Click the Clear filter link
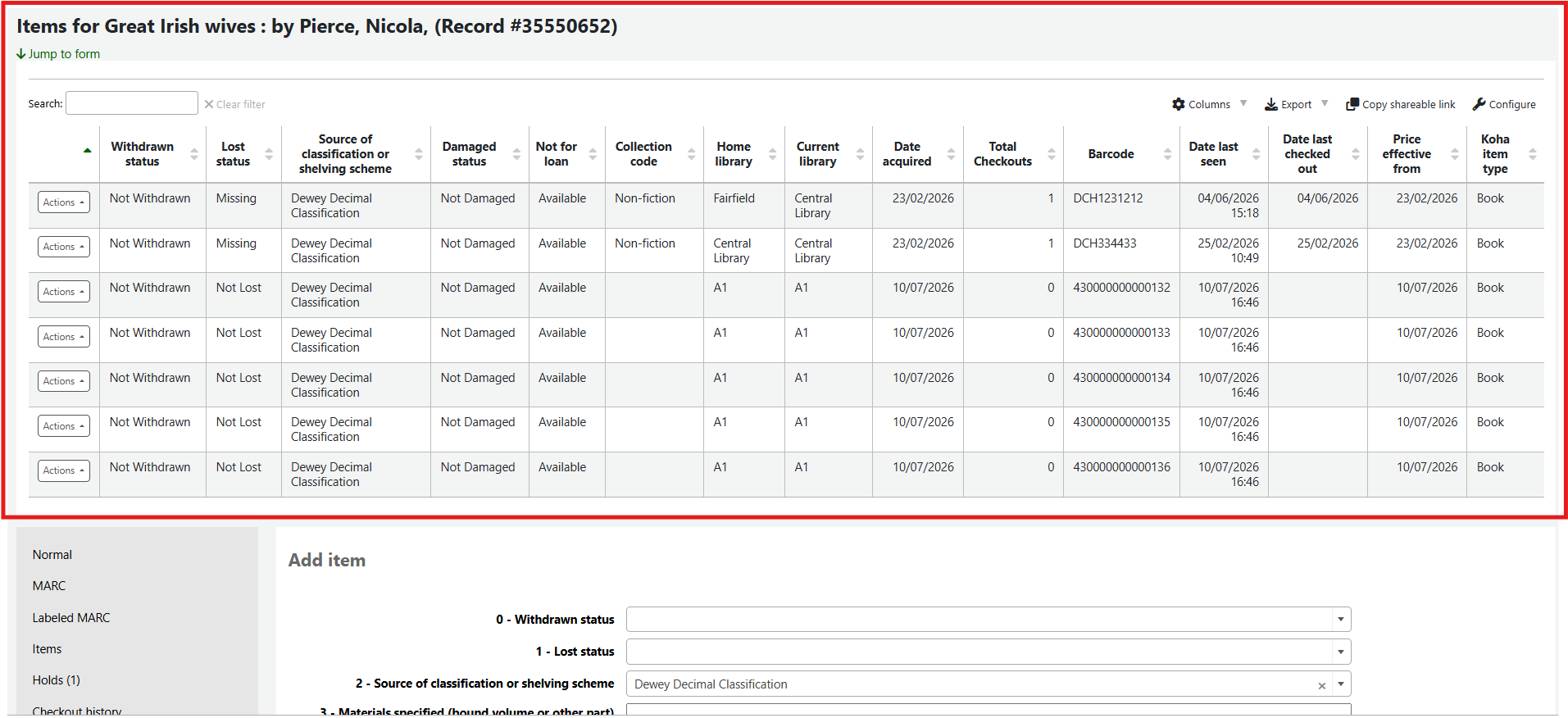 click(x=234, y=104)
